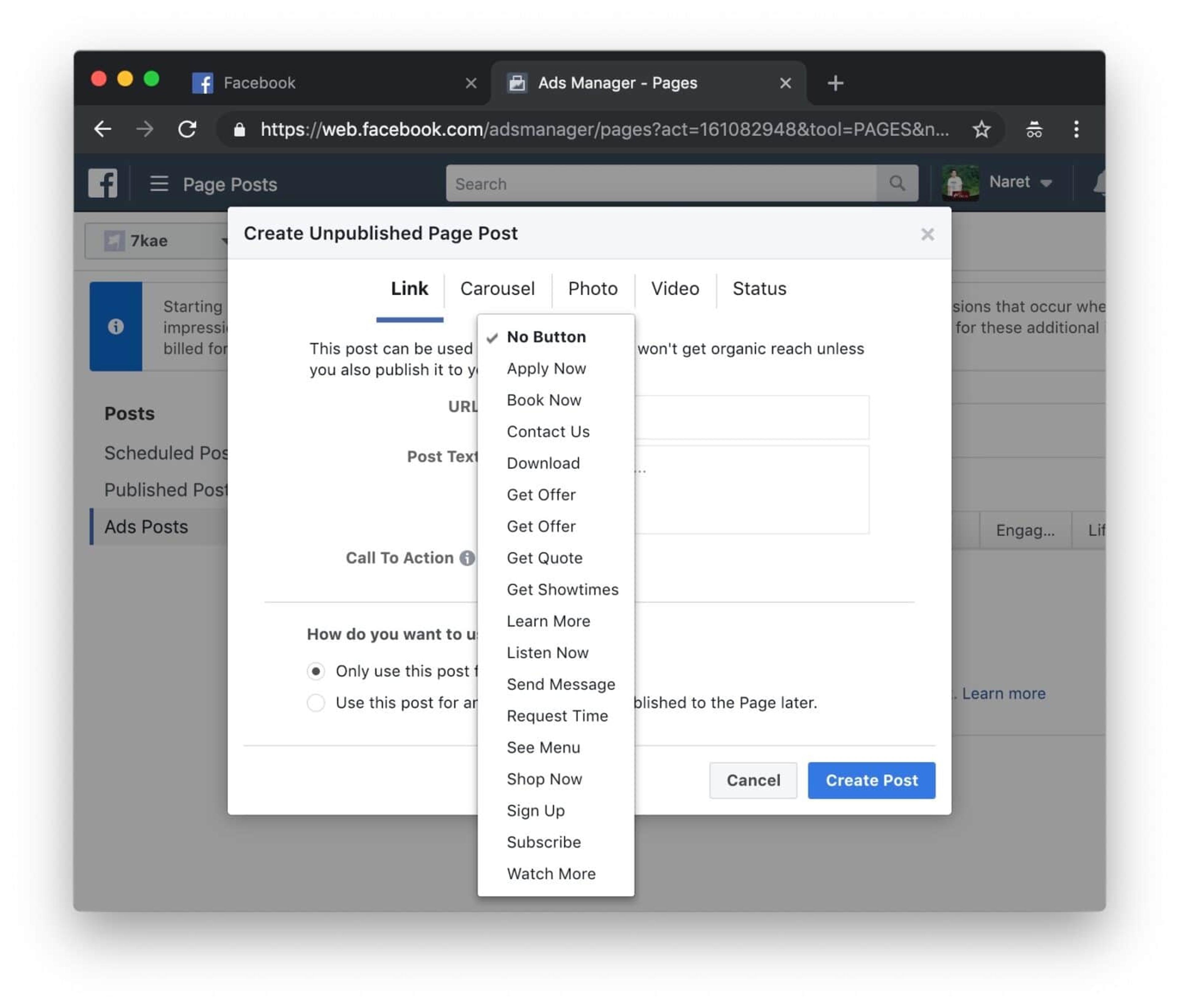The image size is (1179, 1008).
Task: Select 'Only use this post' radio button
Action: pyautogui.click(x=316, y=671)
